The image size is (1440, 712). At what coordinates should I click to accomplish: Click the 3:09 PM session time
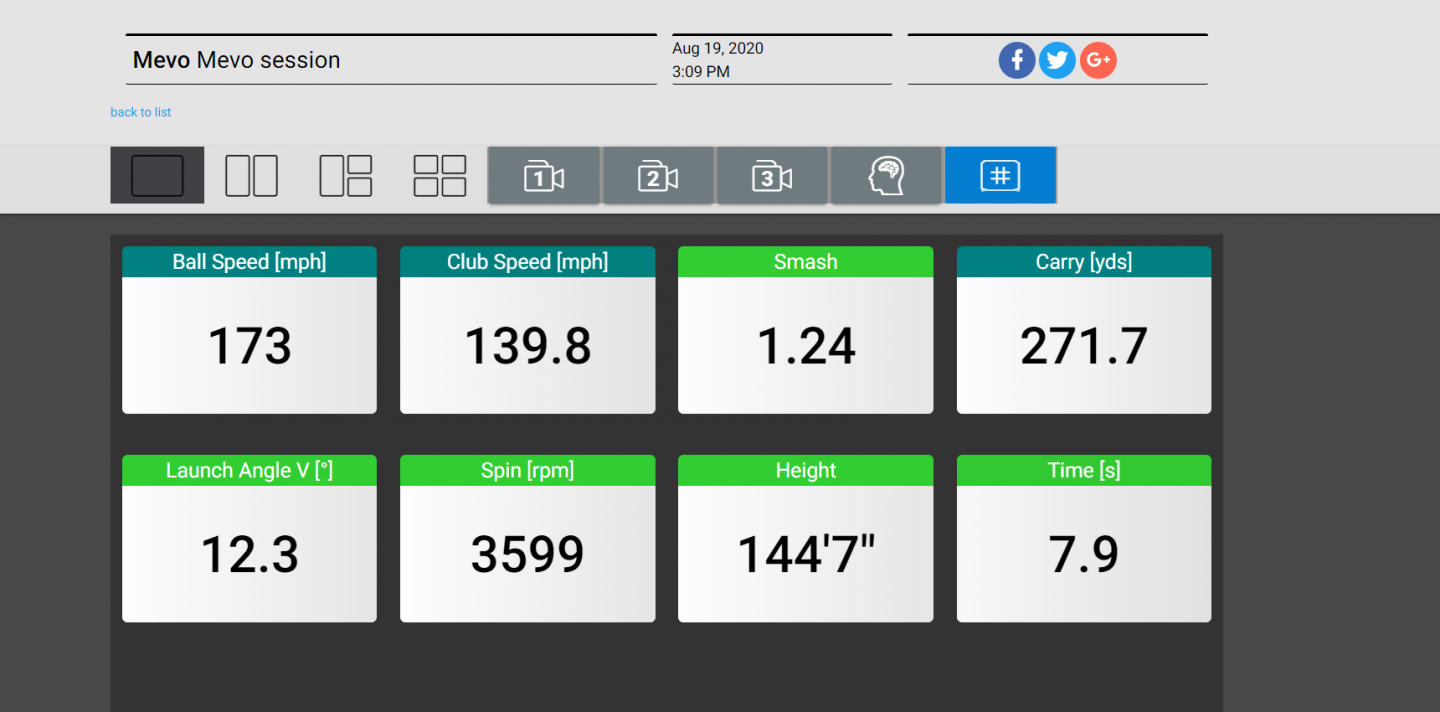click(701, 72)
